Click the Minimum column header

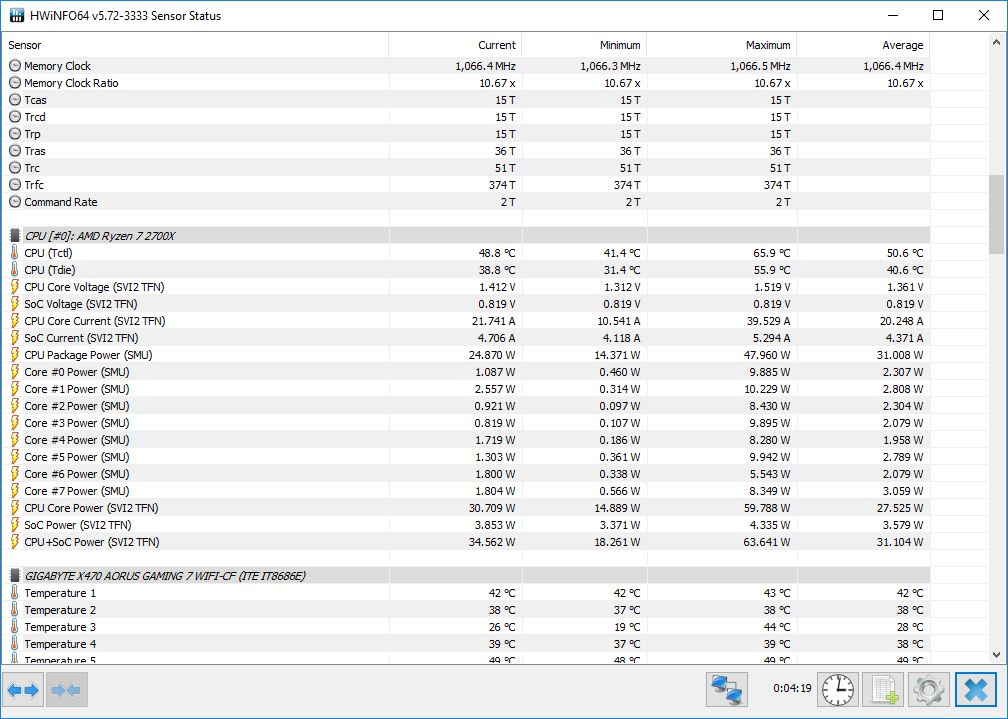[x=584, y=45]
